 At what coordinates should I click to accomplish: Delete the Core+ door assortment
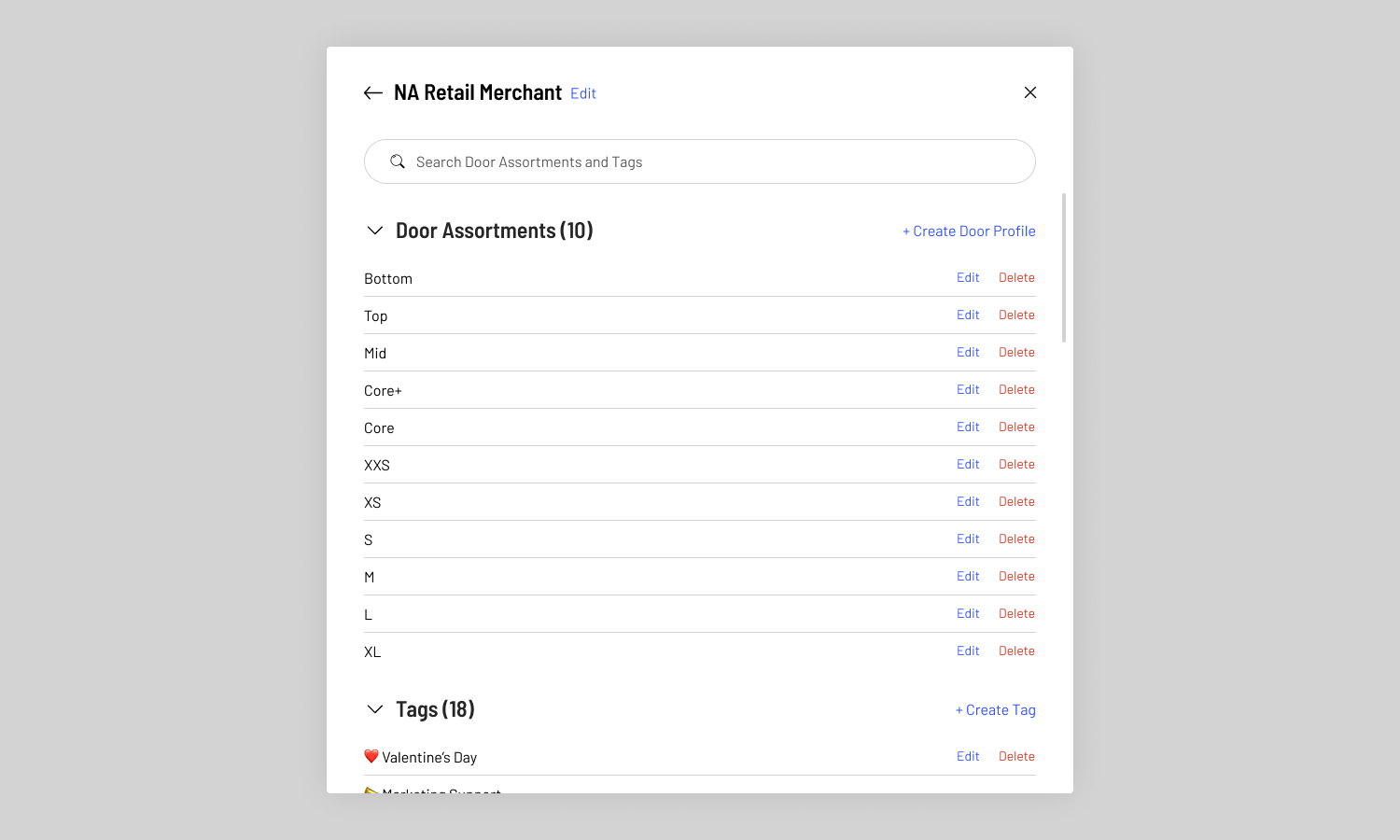tap(1016, 389)
